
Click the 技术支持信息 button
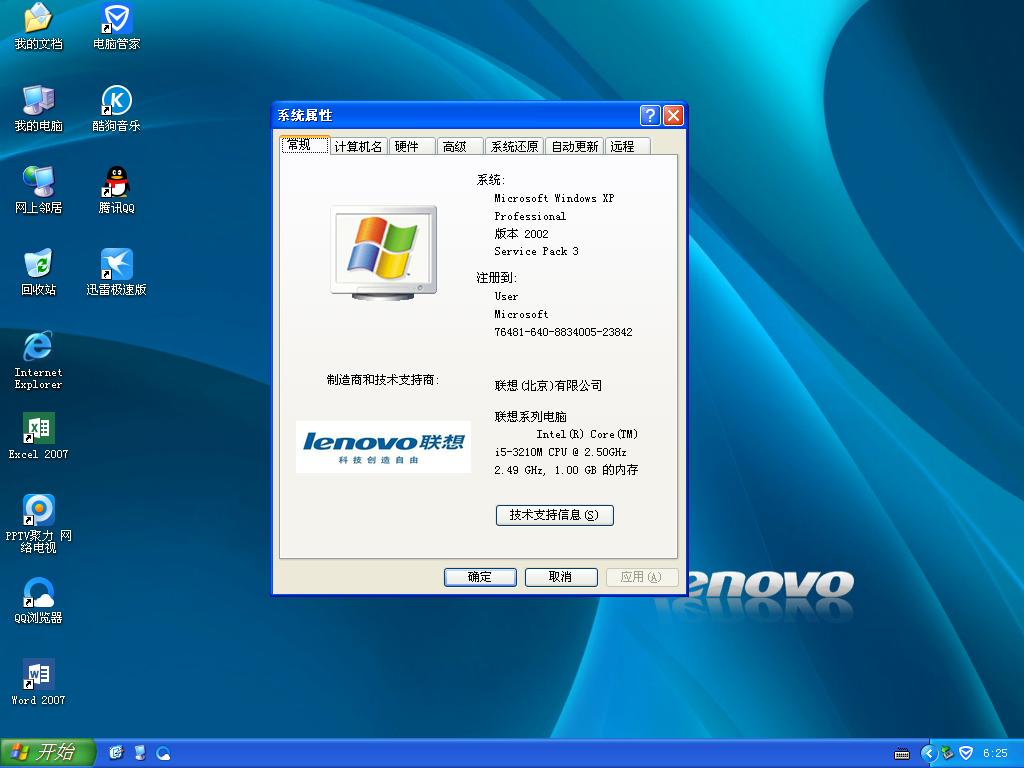point(554,515)
